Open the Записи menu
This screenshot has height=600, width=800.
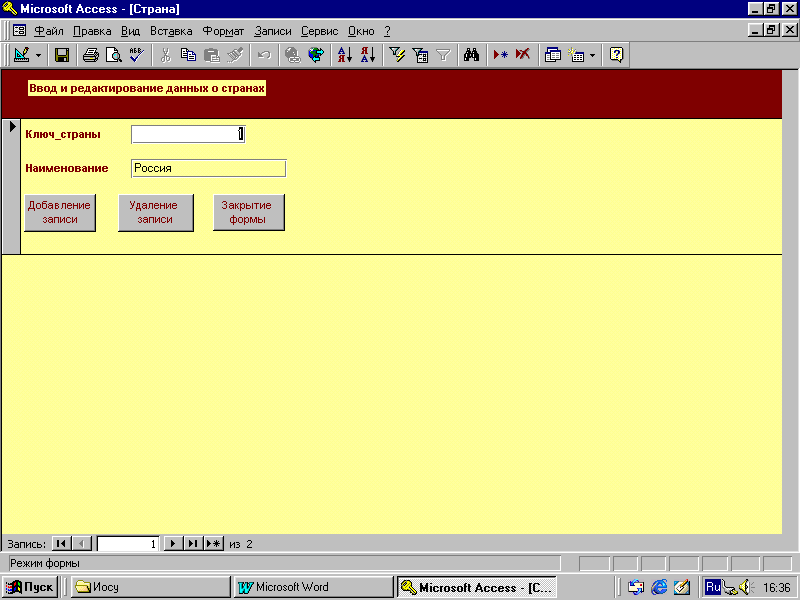(272, 31)
